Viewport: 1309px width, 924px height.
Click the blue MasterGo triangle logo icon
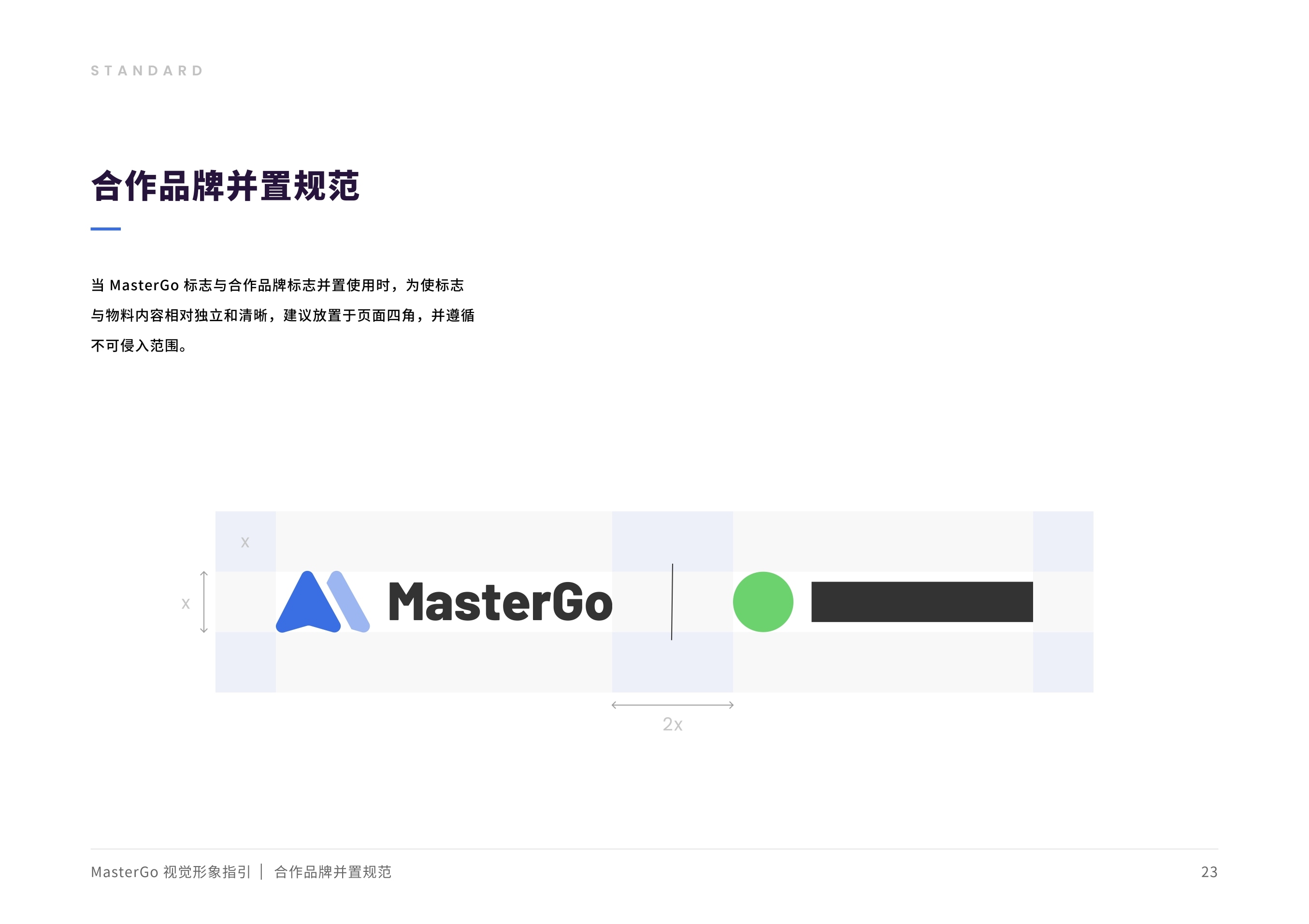(323, 602)
